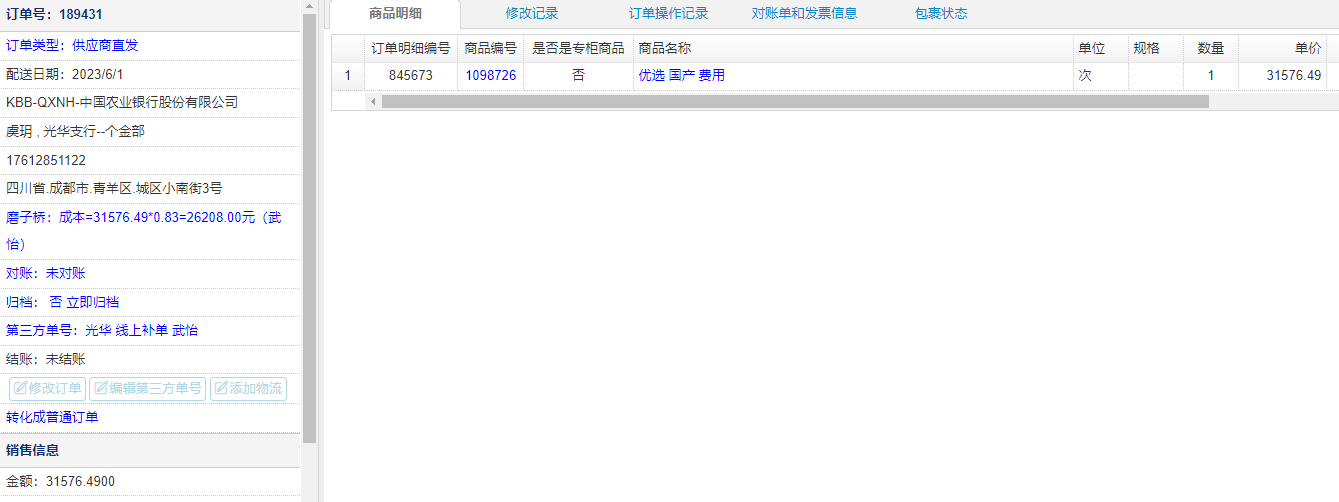
Task: Select order detail cell 845673
Action: point(410,75)
